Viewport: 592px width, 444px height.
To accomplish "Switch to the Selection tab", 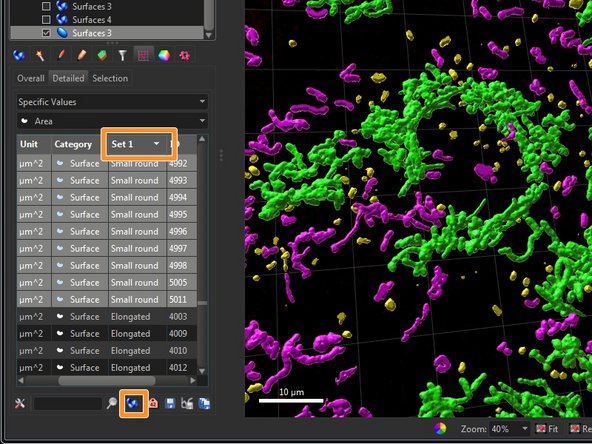I will pos(110,79).
